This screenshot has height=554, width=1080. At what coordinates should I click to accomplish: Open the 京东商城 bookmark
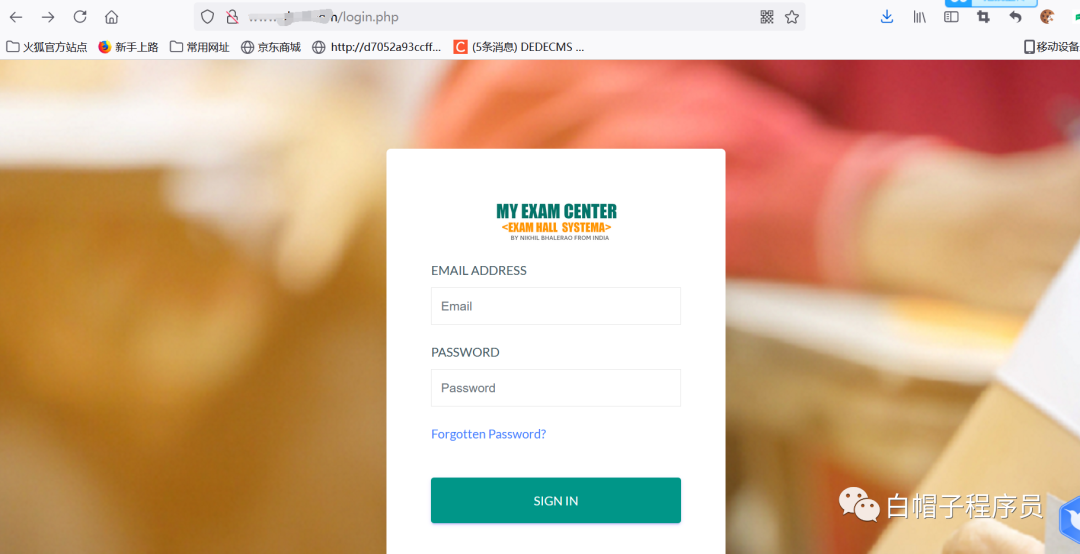[271, 47]
